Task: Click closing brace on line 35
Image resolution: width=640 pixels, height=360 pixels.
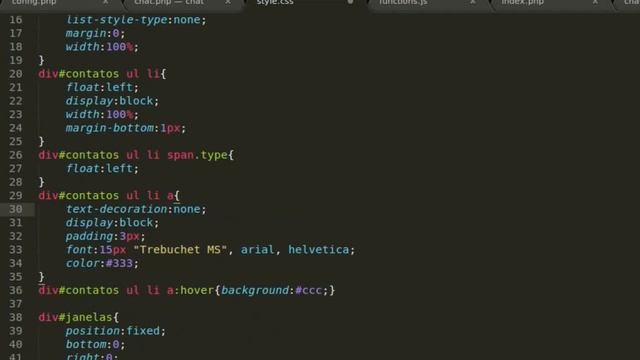Action: 41,277
